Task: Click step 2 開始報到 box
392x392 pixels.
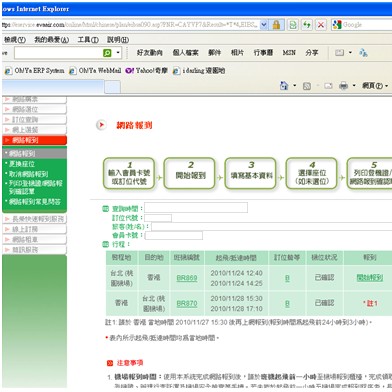Action: click(190, 174)
